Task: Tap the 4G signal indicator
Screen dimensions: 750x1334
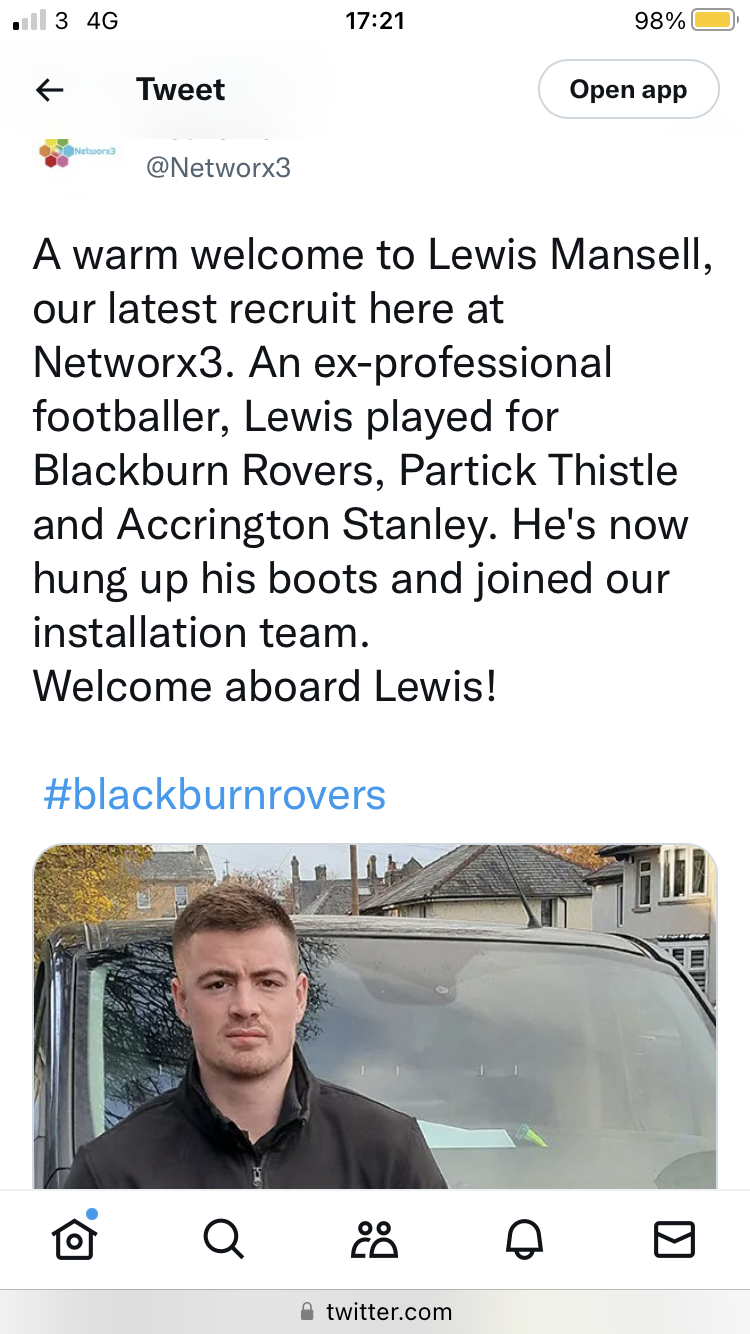Action: coord(103,20)
